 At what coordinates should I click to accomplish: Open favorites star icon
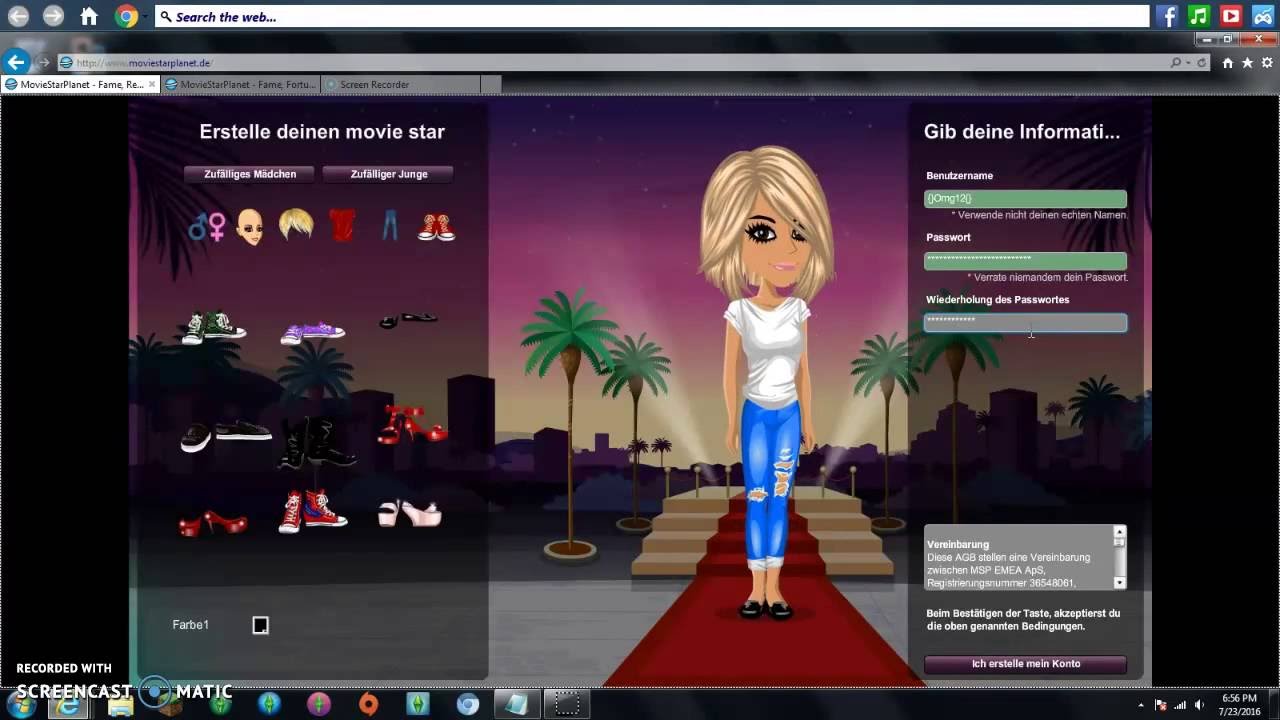coord(1247,62)
